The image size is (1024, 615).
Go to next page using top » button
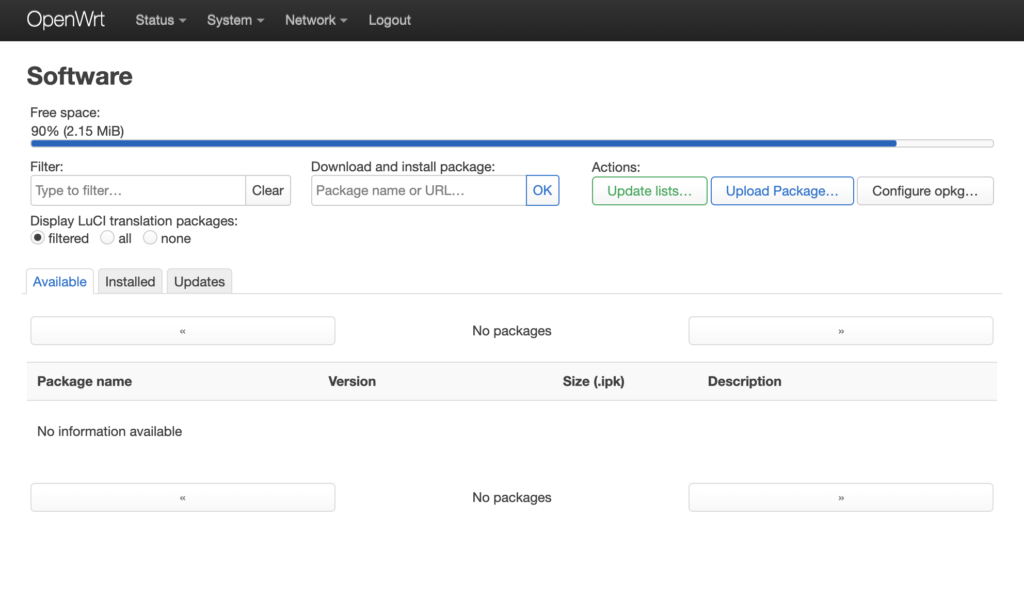coord(840,331)
